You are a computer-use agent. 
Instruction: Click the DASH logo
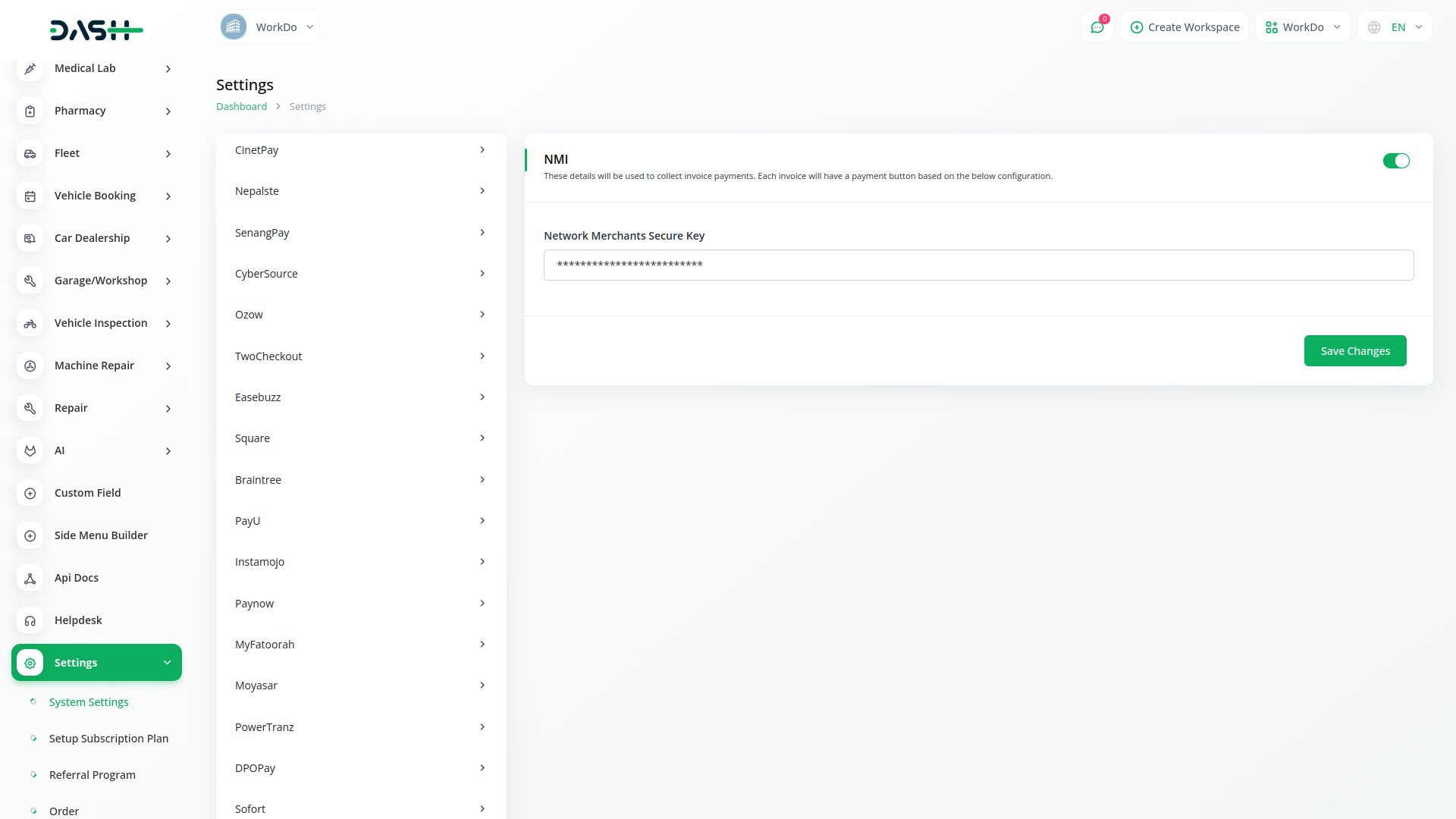tap(96, 30)
